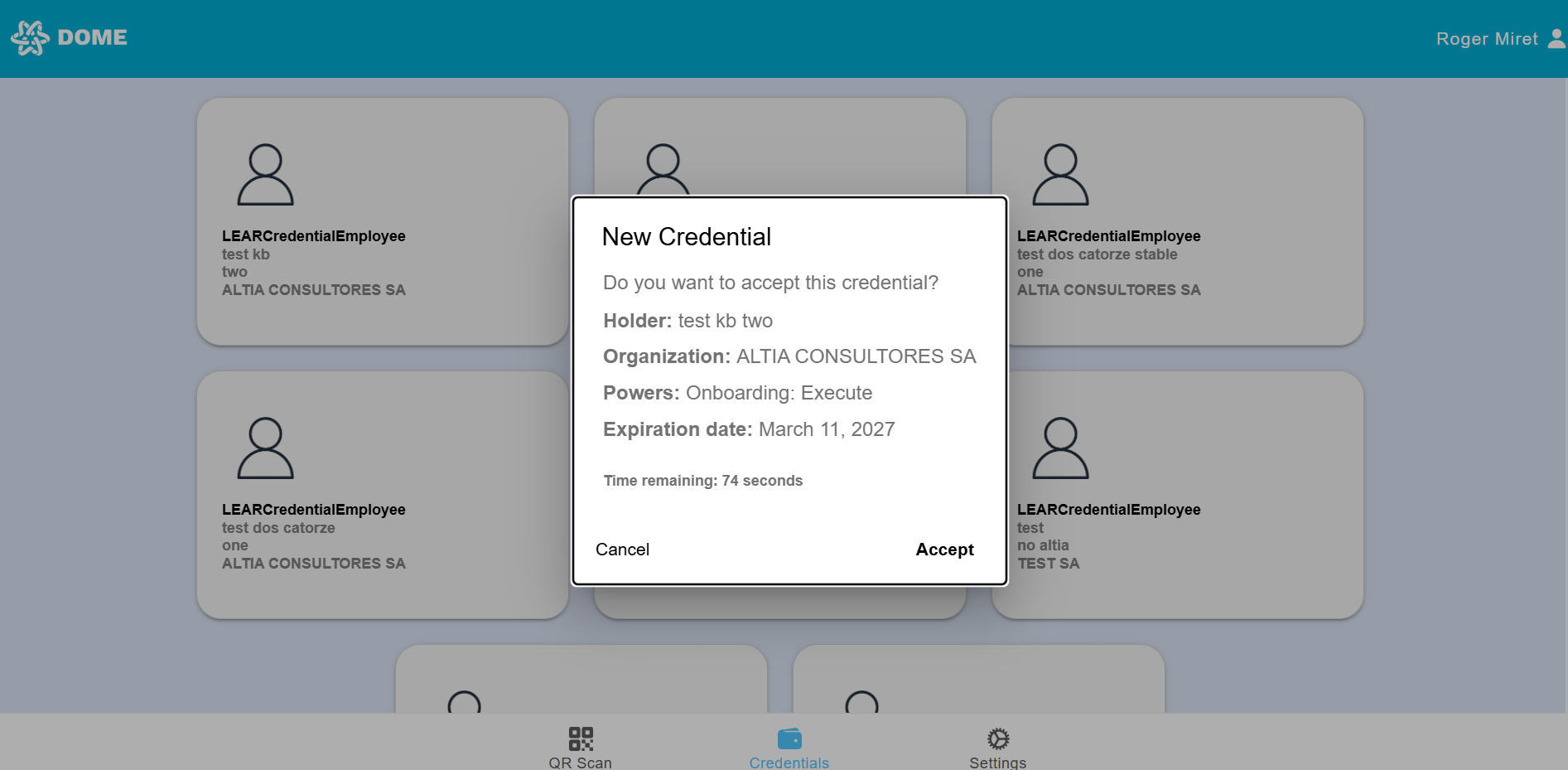The width and height of the screenshot is (1568, 770).
Task: Open the Roger Miret user profile icon
Action: [x=1556, y=39]
